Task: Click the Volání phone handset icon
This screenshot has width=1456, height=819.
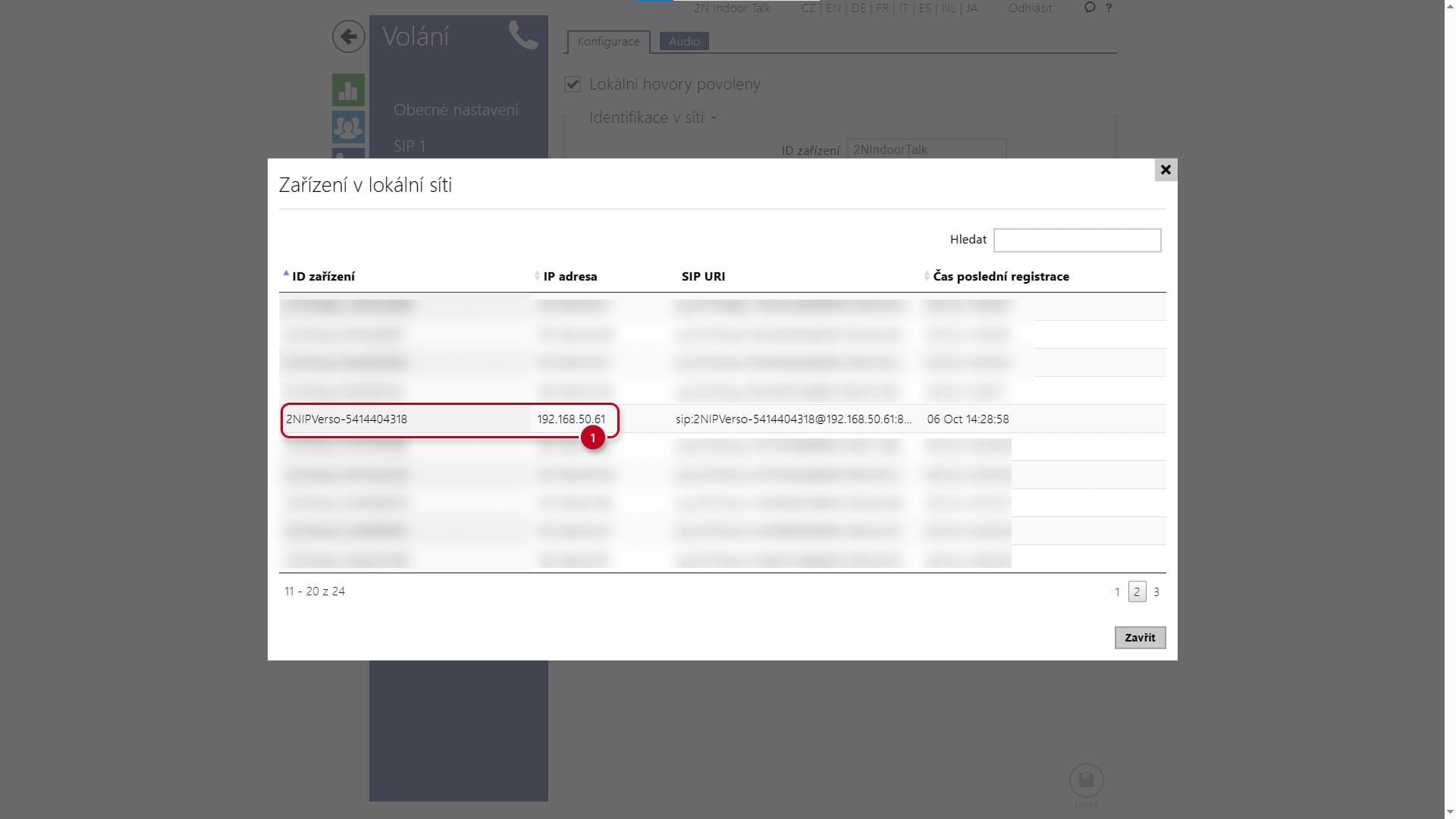Action: 522,35
